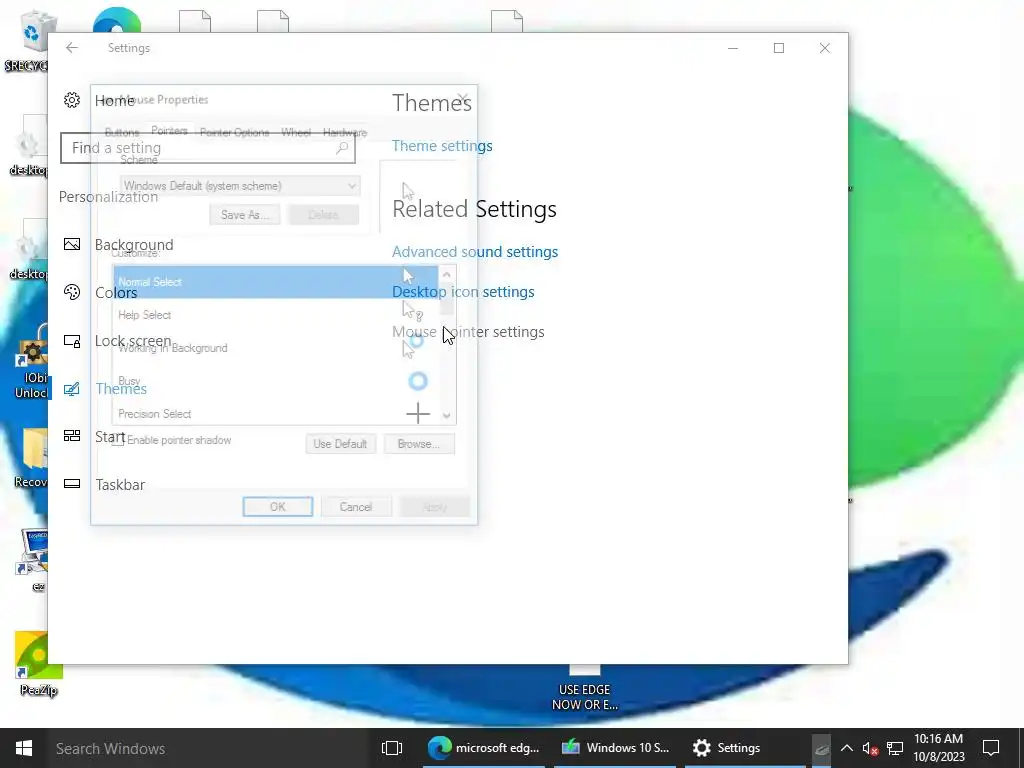Click the search magnifier in Find a setting
This screenshot has height=768, width=1024.
point(342,148)
